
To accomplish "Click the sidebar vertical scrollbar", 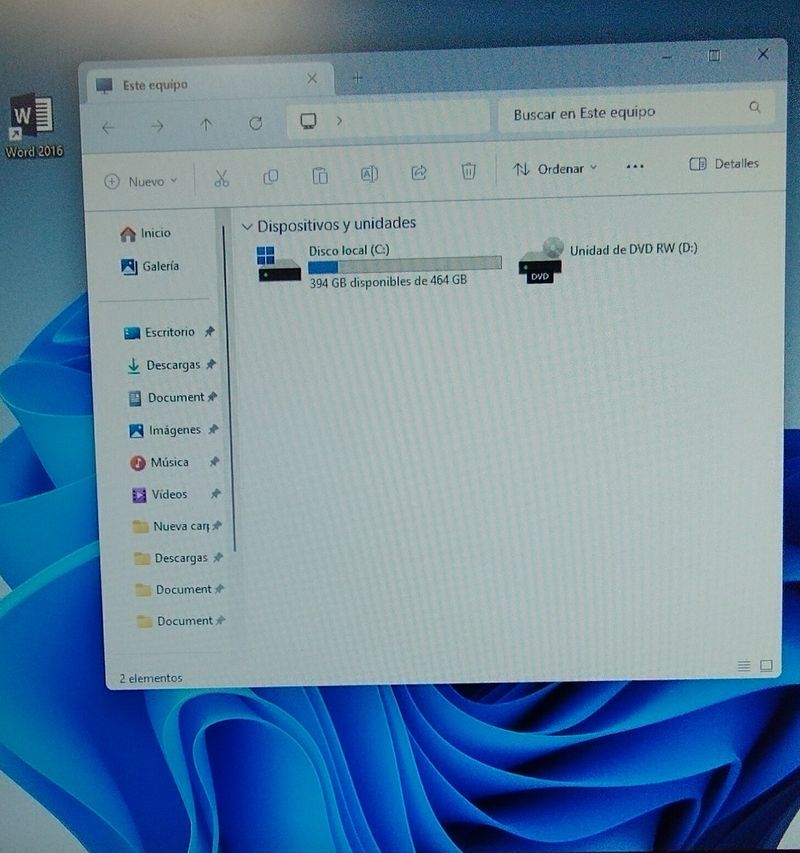I will pos(228,389).
